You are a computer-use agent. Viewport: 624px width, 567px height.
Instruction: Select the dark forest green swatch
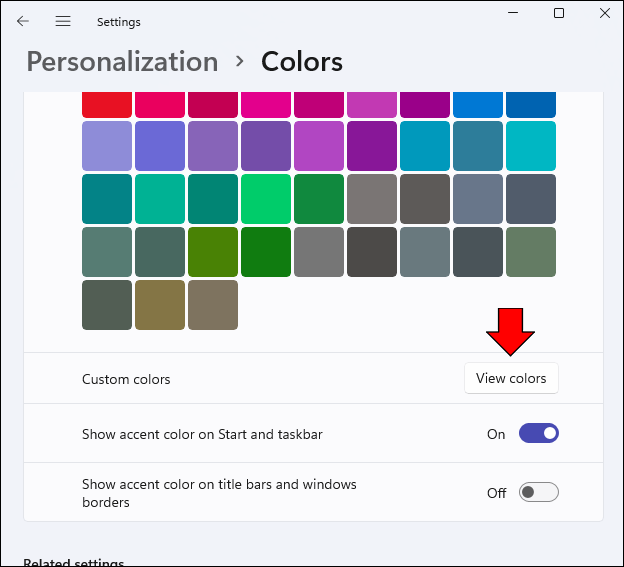(266, 251)
